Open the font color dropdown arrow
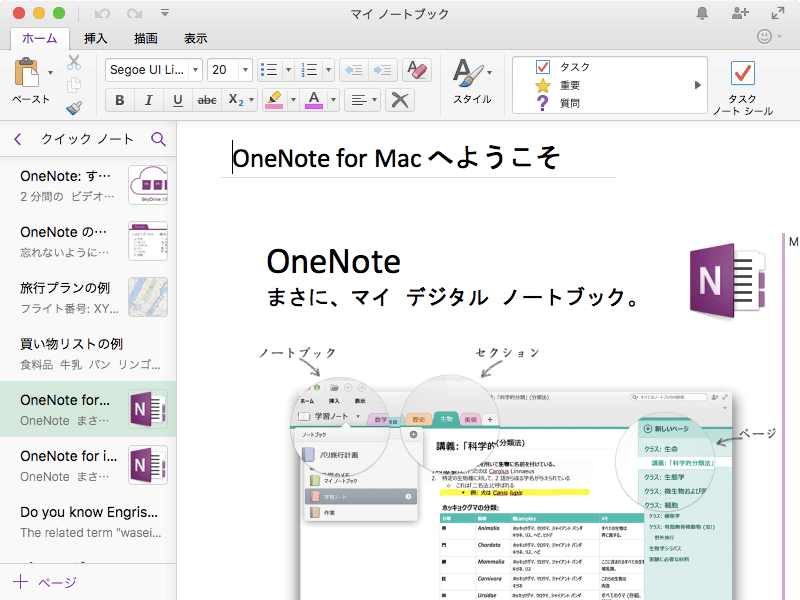This screenshot has height=600, width=800. pyautogui.click(x=333, y=100)
